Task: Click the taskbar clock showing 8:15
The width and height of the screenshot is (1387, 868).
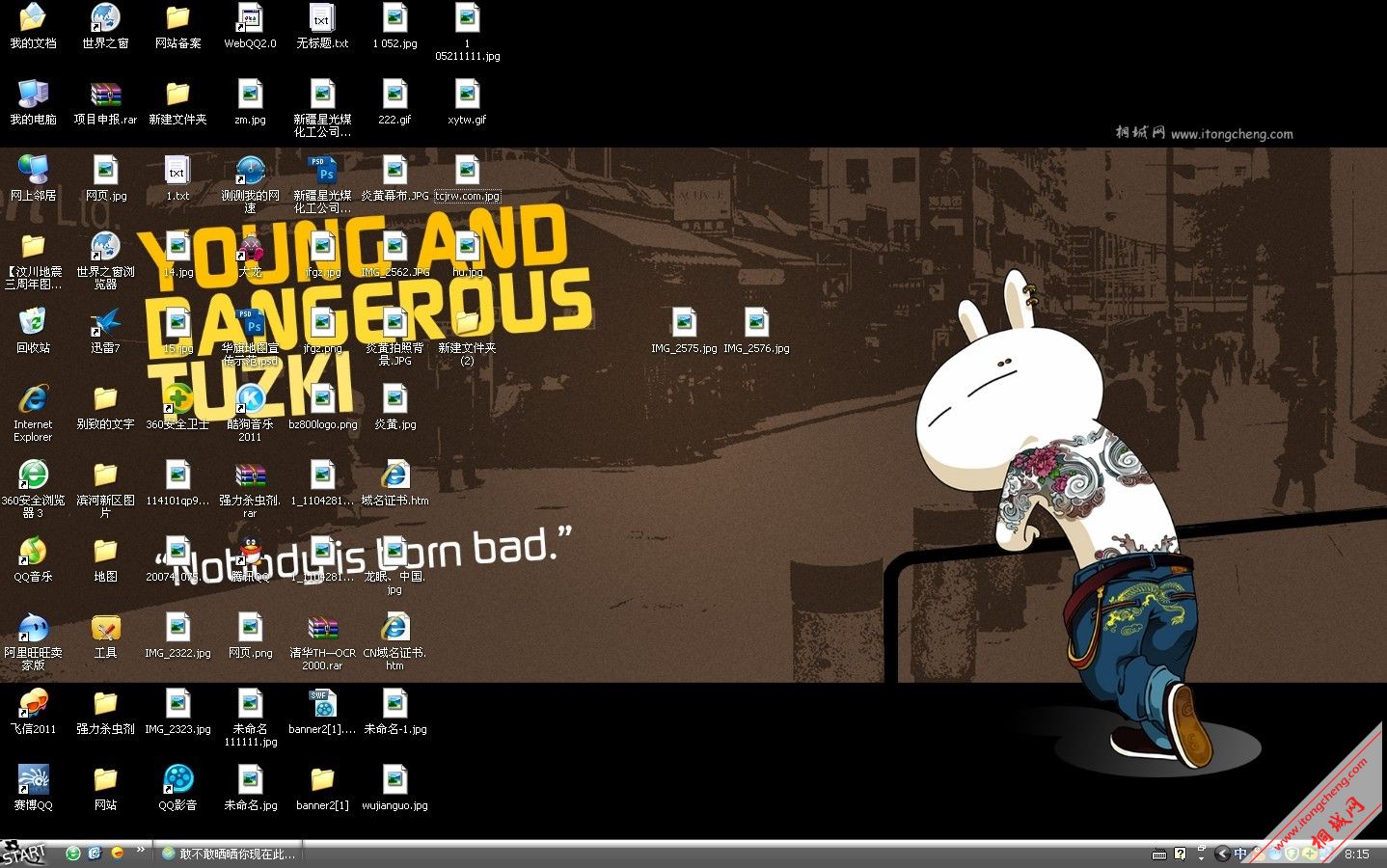Action: click(x=1356, y=854)
